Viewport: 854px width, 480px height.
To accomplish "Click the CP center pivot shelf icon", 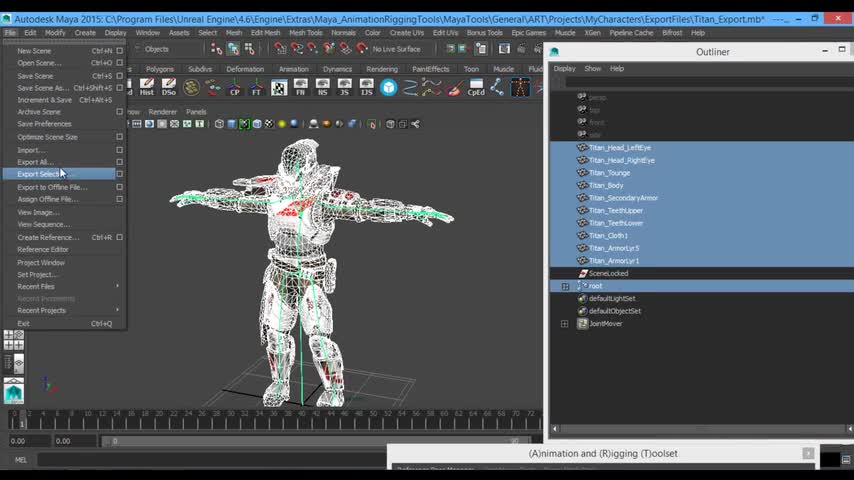I will tap(235, 88).
